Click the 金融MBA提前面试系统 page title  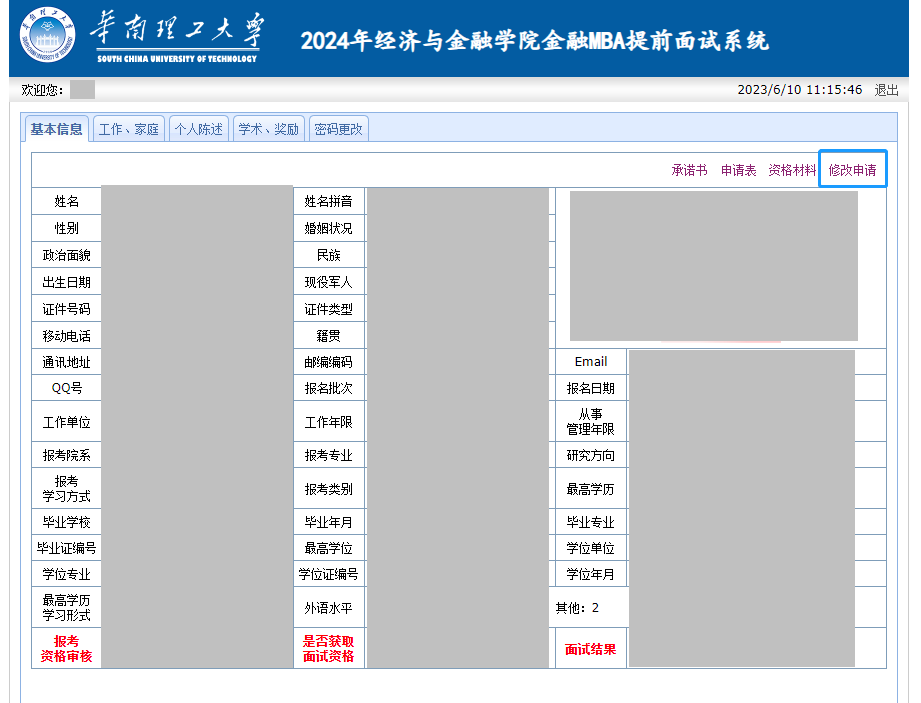click(534, 41)
